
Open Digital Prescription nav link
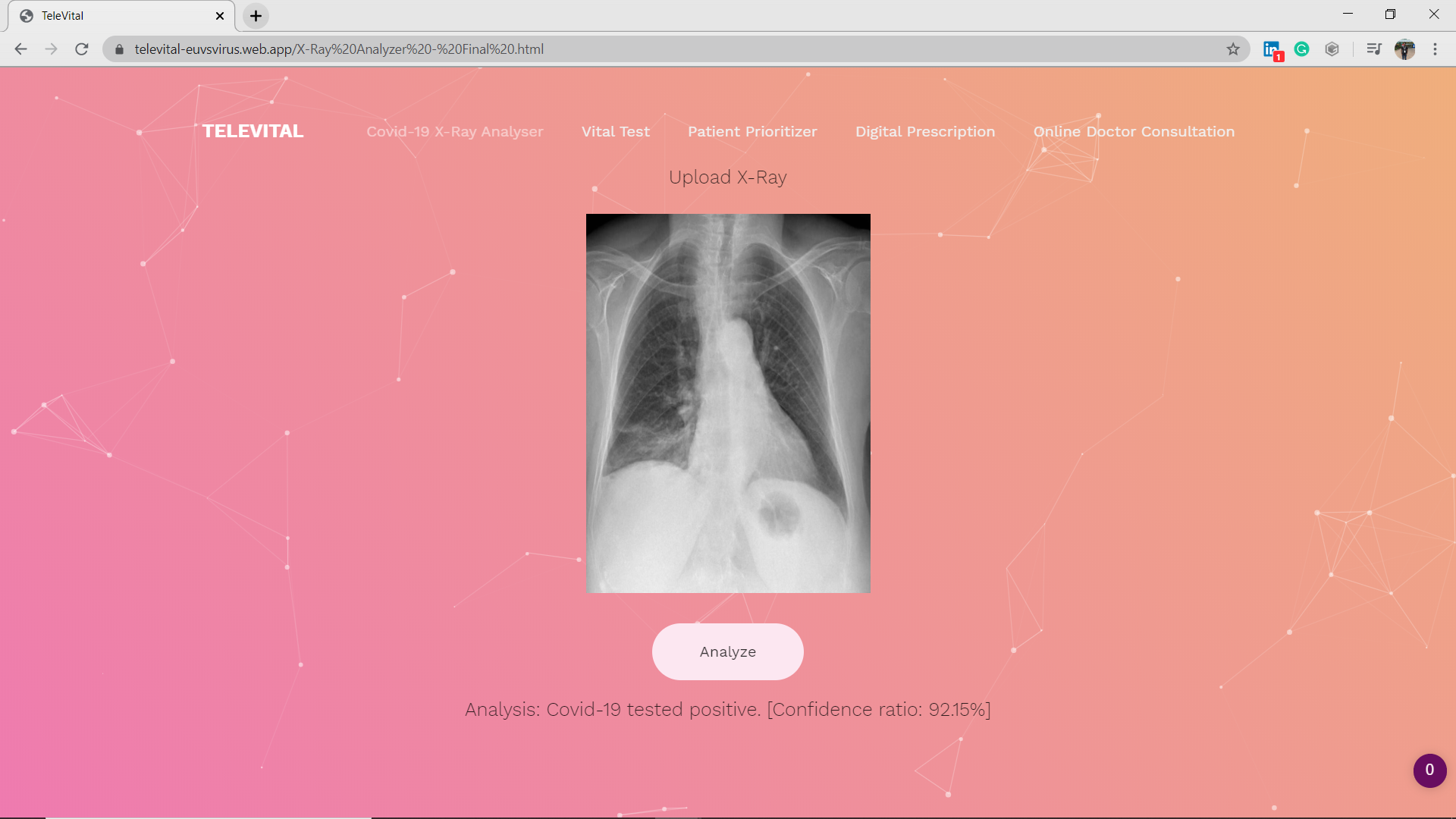(925, 132)
